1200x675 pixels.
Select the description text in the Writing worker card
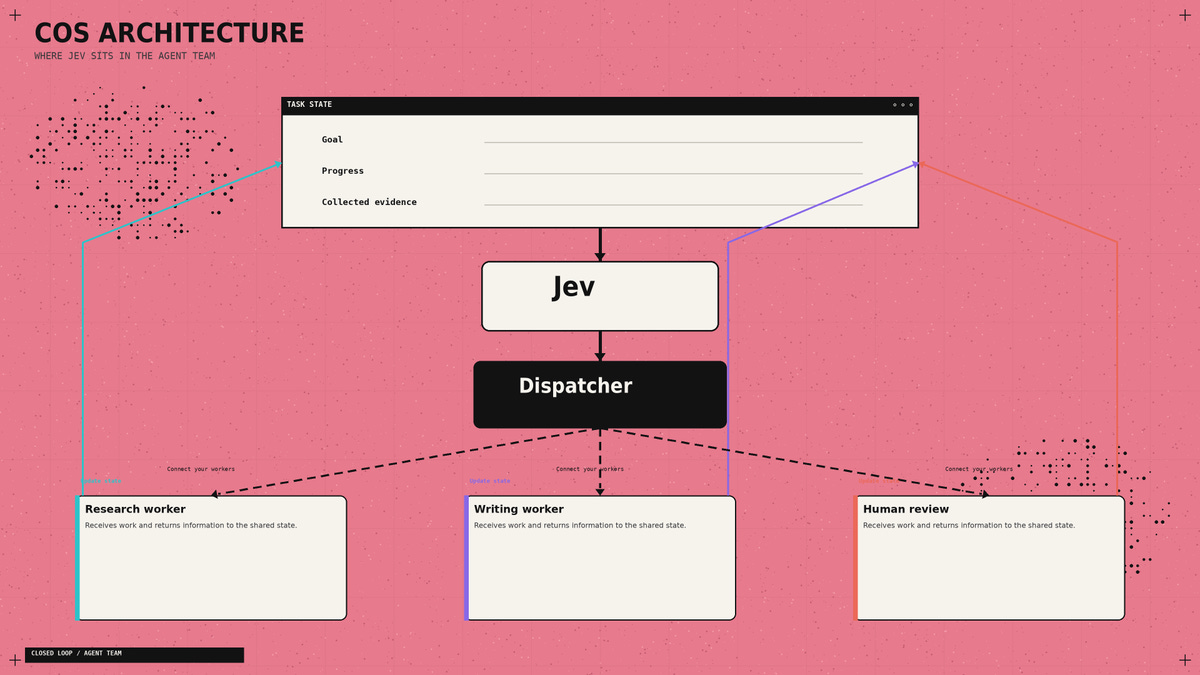(580, 525)
